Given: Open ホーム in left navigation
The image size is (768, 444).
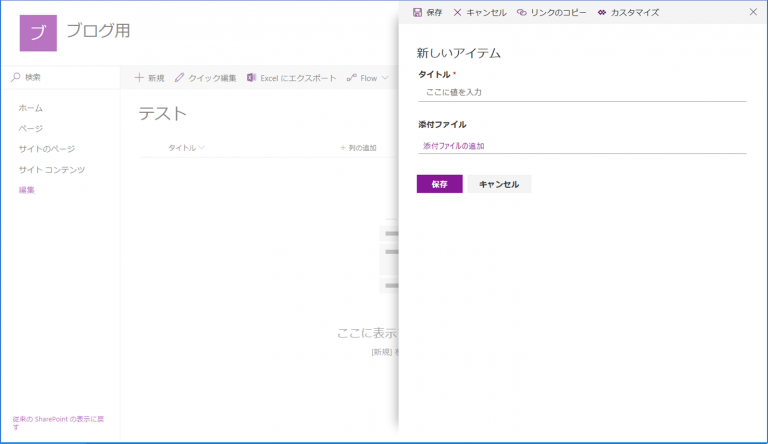Looking at the screenshot, I should (31, 107).
